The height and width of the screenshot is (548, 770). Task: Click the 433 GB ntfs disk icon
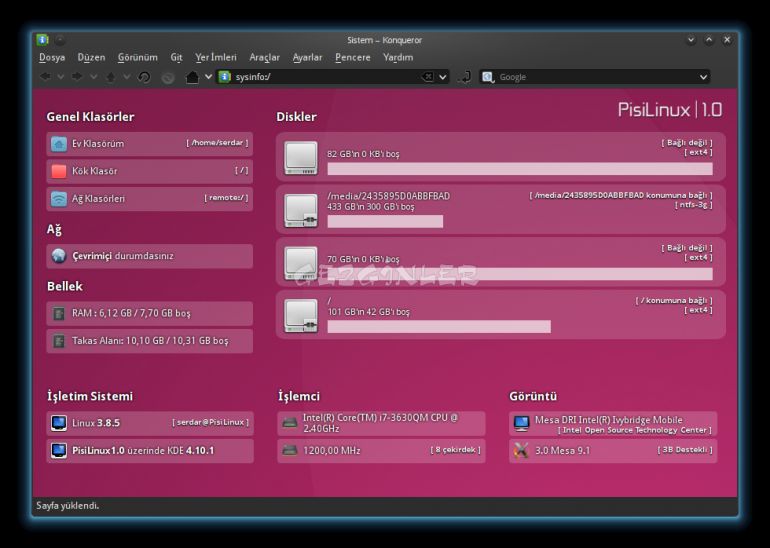(x=301, y=211)
